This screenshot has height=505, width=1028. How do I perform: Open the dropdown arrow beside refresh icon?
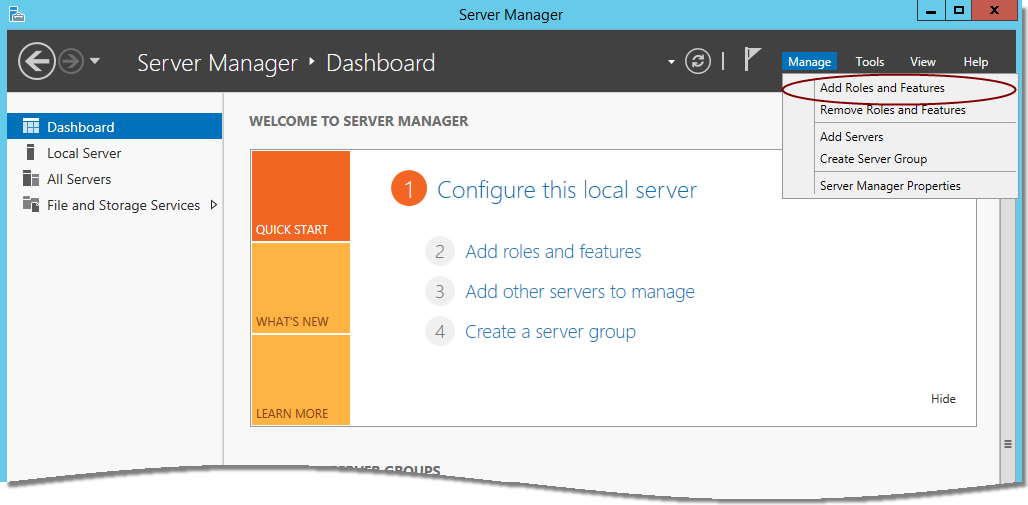tap(671, 62)
